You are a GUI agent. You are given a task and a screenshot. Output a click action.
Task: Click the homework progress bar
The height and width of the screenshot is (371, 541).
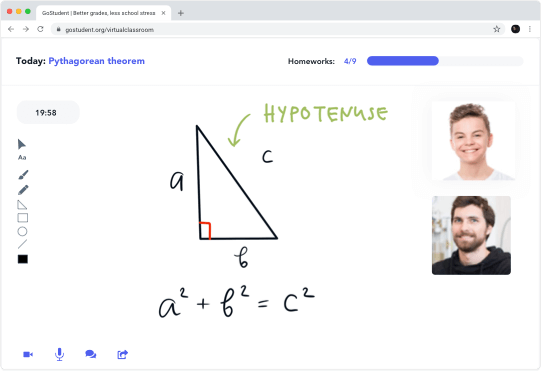click(445, 61)
